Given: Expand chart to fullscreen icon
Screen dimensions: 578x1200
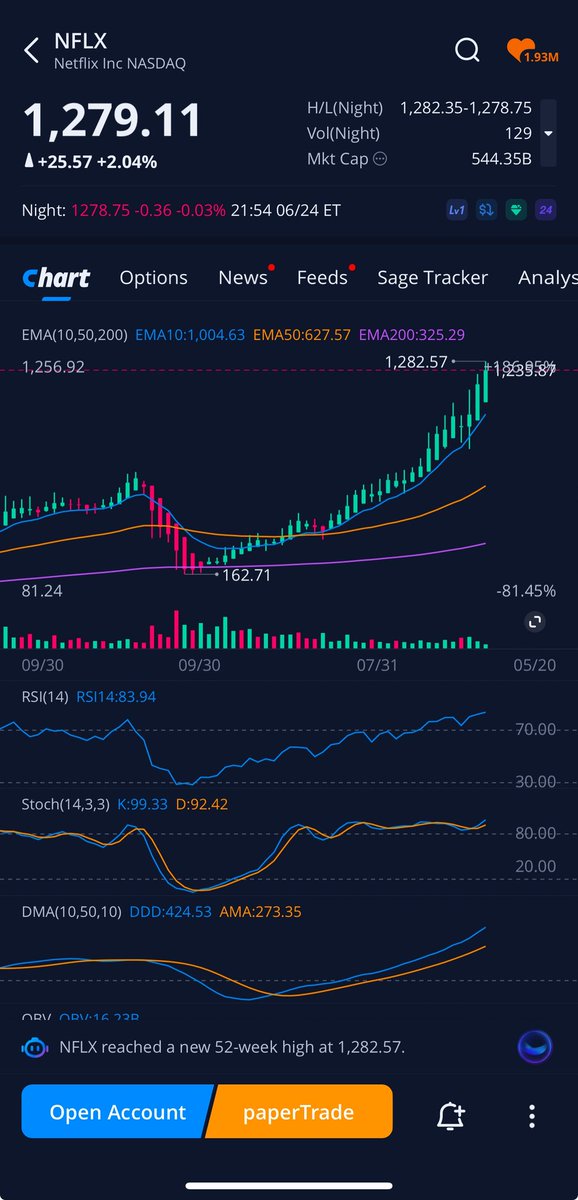Looking at the screenshot, I should pyautogui.click(x=535, y=623).
